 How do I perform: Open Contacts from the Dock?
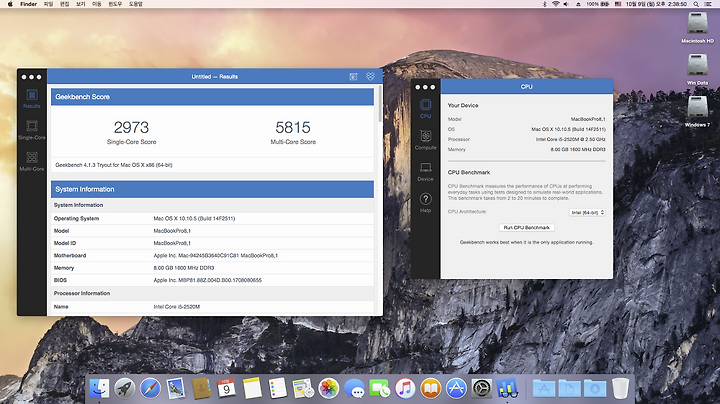201,388
